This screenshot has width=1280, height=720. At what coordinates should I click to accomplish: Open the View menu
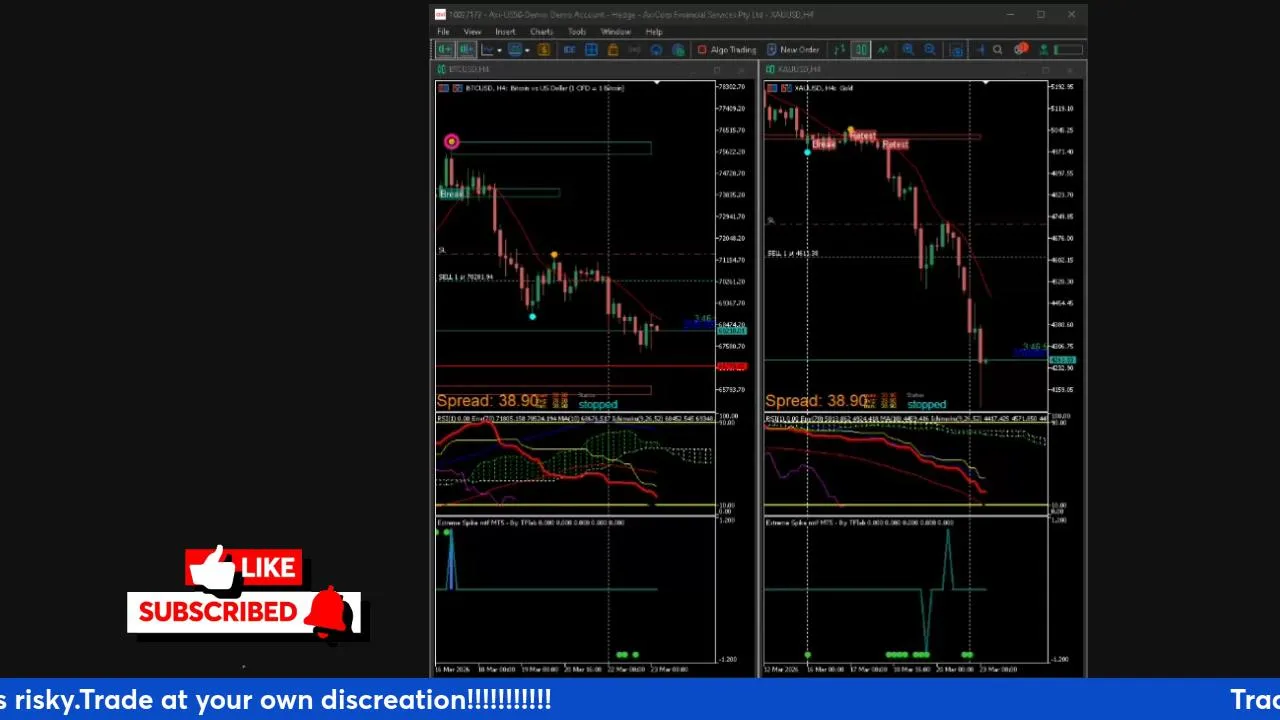(472, 32)
